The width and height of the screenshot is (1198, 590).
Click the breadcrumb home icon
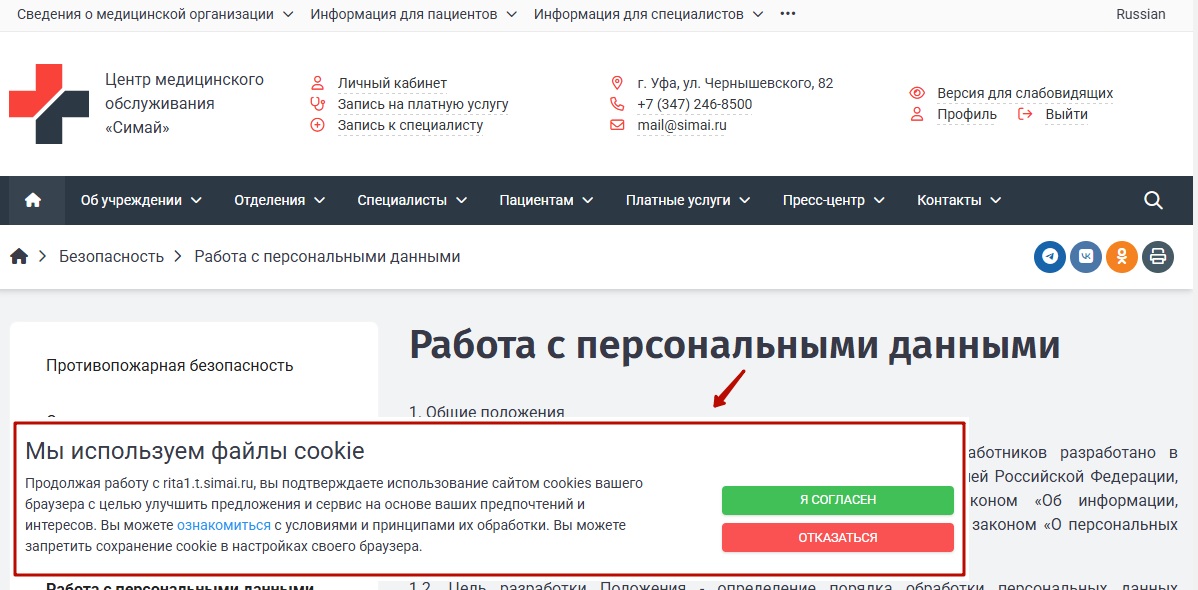tap(19, 257)
